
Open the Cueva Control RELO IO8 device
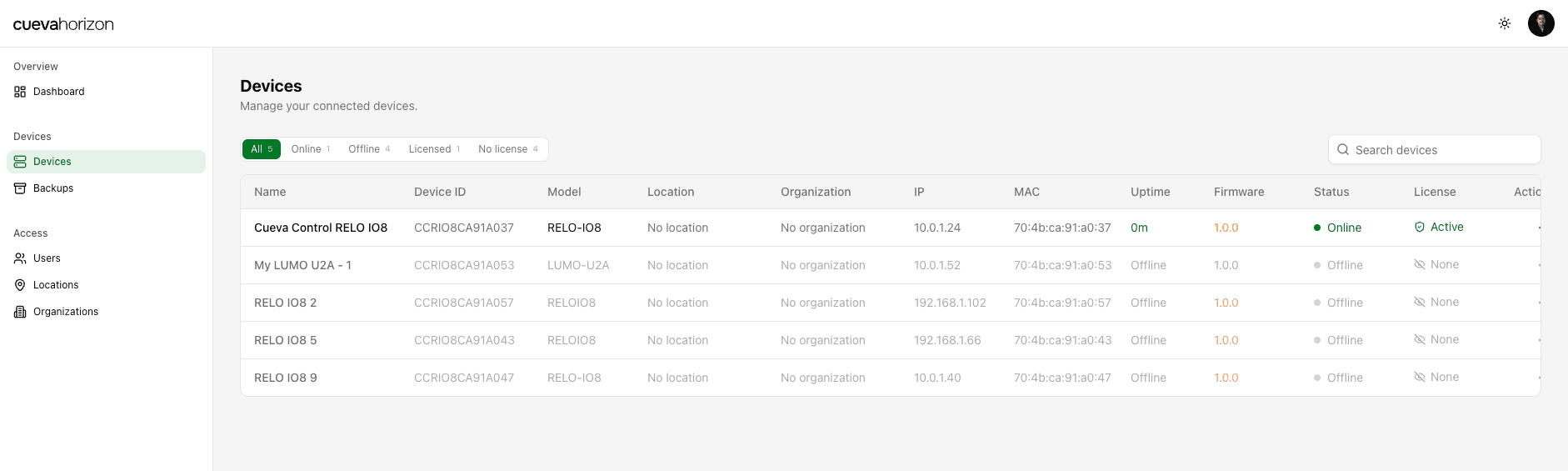pos(321,228)
